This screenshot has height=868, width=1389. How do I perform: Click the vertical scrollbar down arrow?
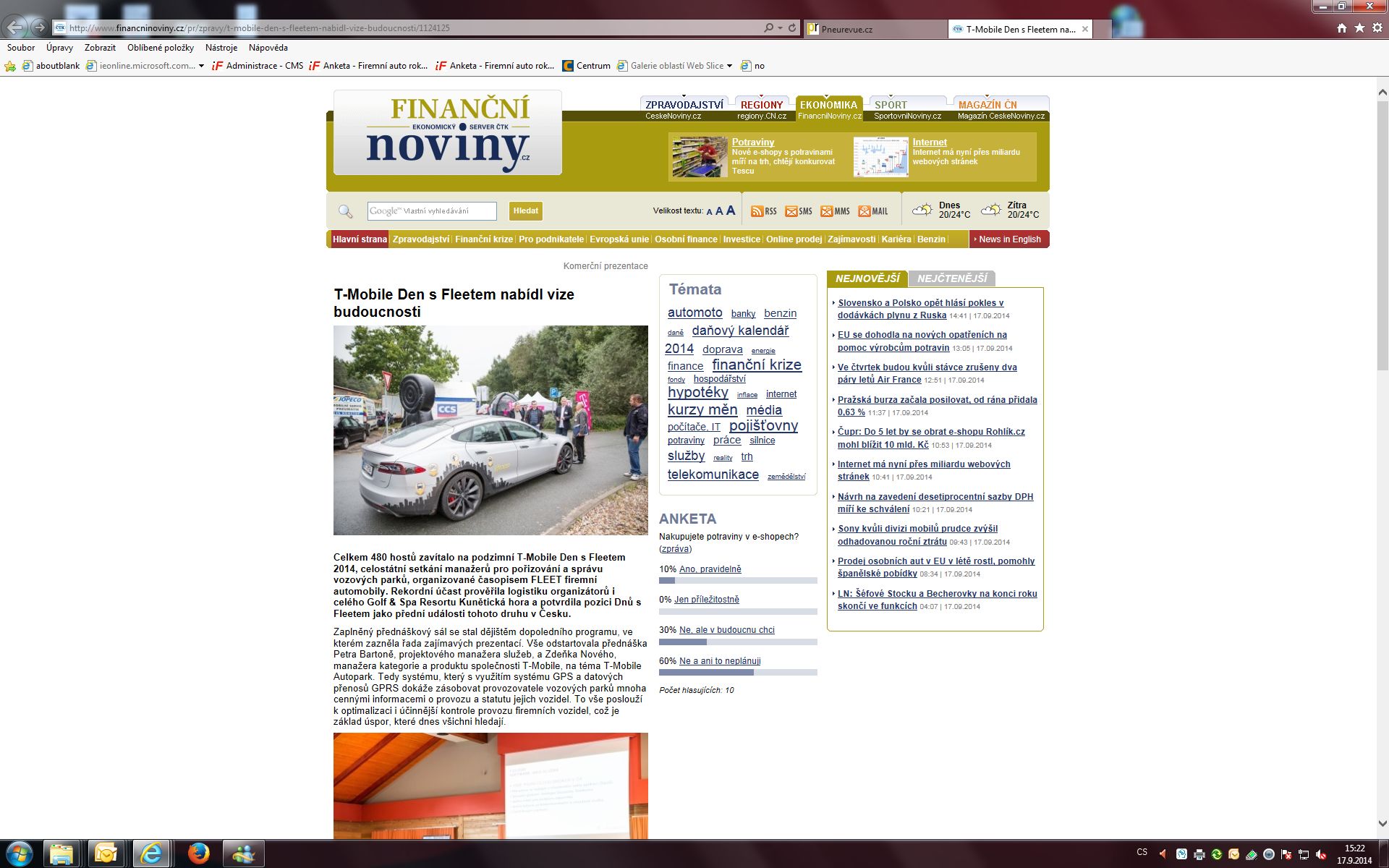(1382, 823)
